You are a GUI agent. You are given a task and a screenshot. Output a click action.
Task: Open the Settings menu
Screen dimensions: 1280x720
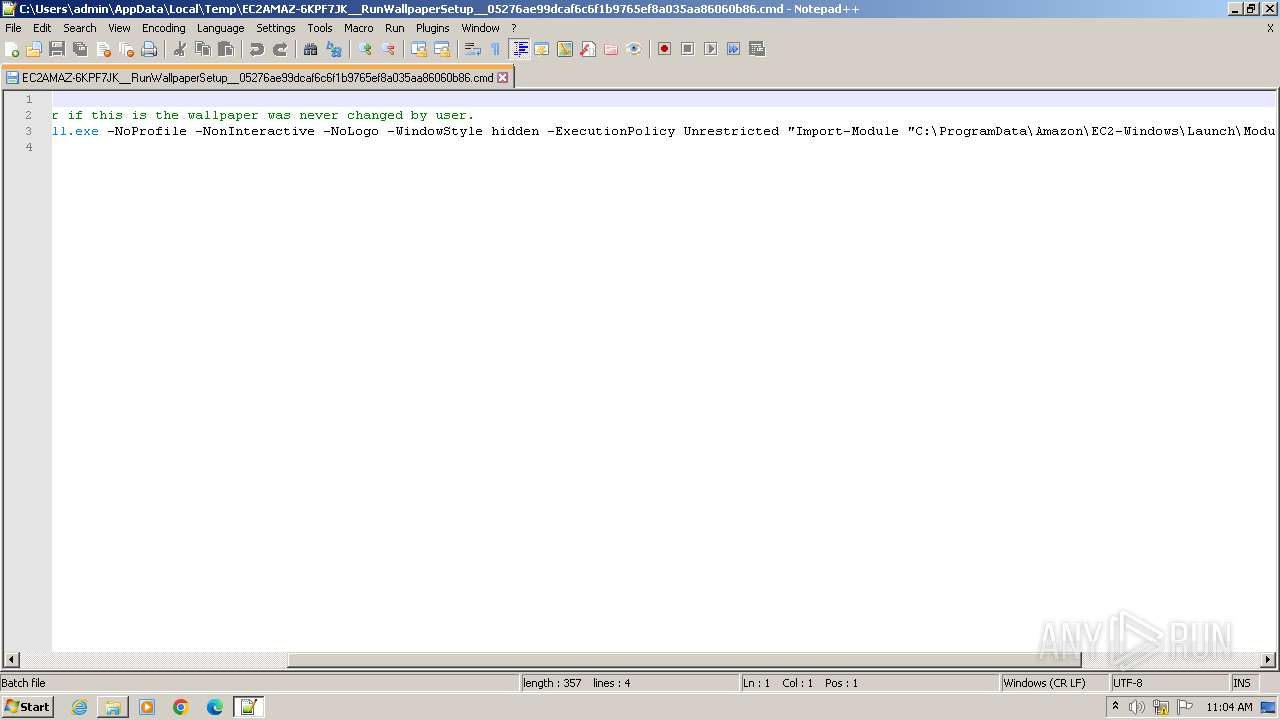click(x=276, y=28)
